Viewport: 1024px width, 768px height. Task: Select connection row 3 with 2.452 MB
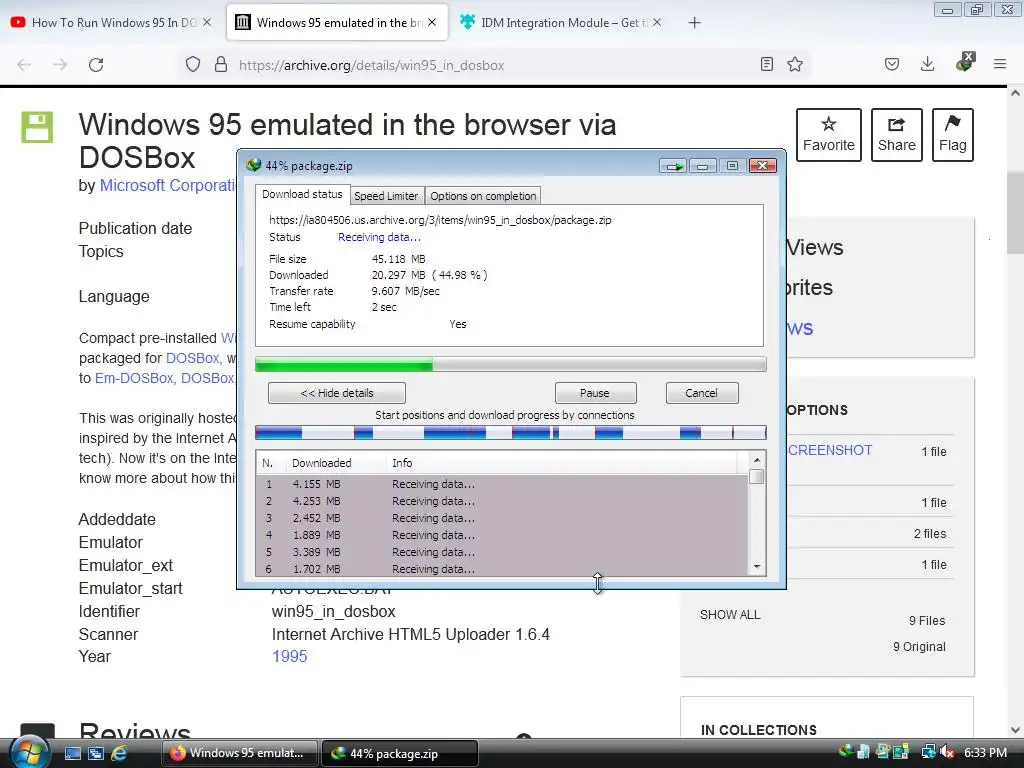point(502,518)
